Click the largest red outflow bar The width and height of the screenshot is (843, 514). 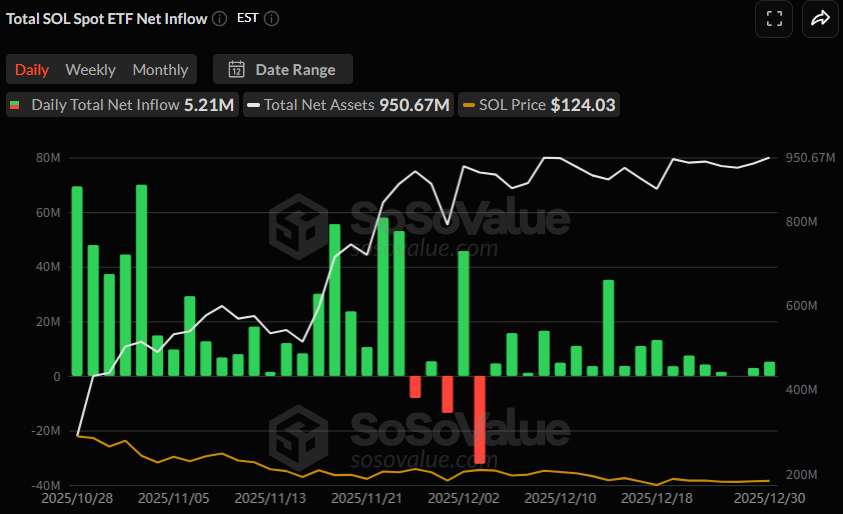(479, 419)
